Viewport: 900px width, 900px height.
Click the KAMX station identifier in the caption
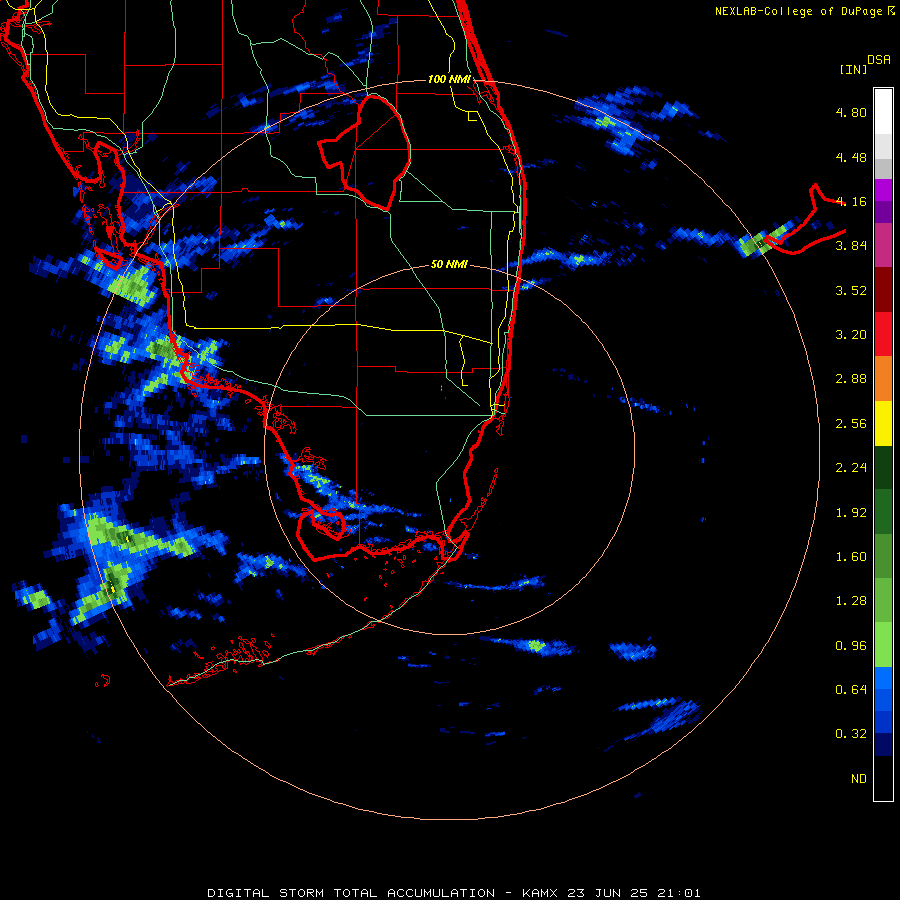click(x=540, y=893)
